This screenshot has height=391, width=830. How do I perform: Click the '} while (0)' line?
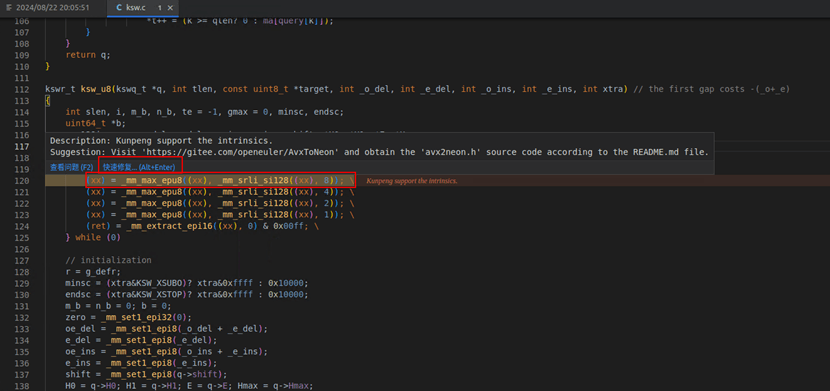(x=93, y=237)
